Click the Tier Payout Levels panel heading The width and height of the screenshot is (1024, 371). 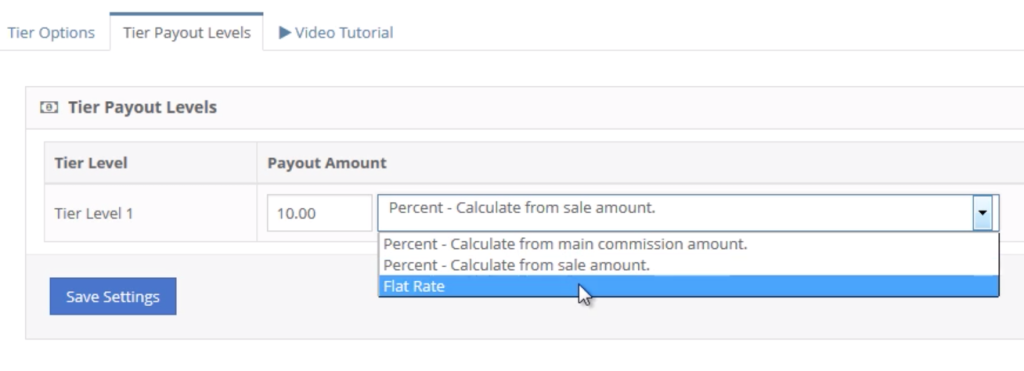point(142,107)
